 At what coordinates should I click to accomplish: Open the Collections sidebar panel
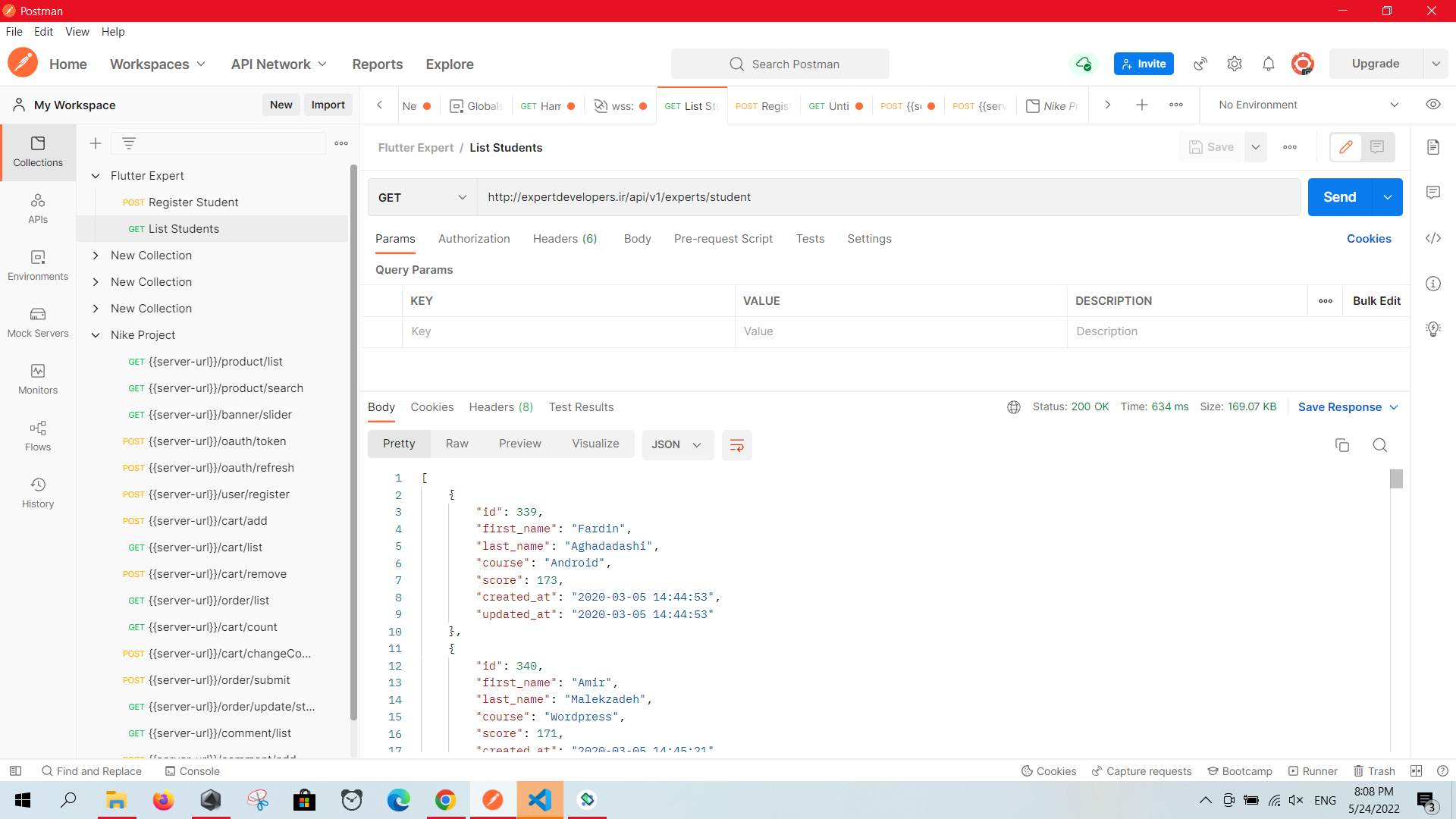38,152
